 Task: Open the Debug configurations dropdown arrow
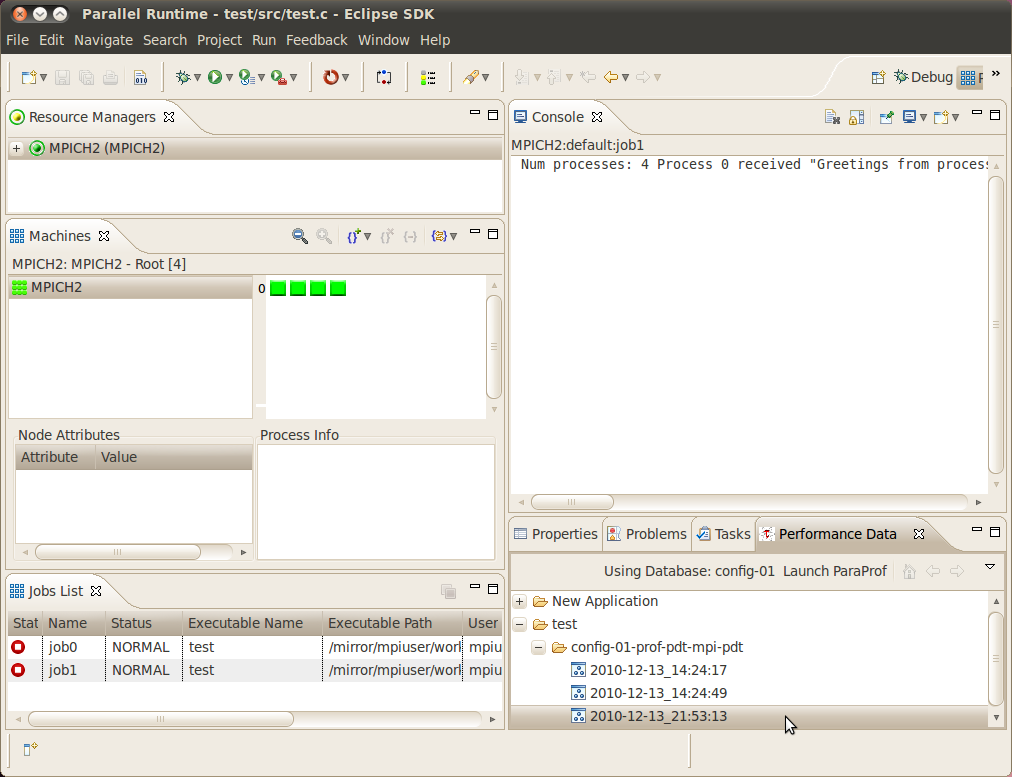[197, 77]
